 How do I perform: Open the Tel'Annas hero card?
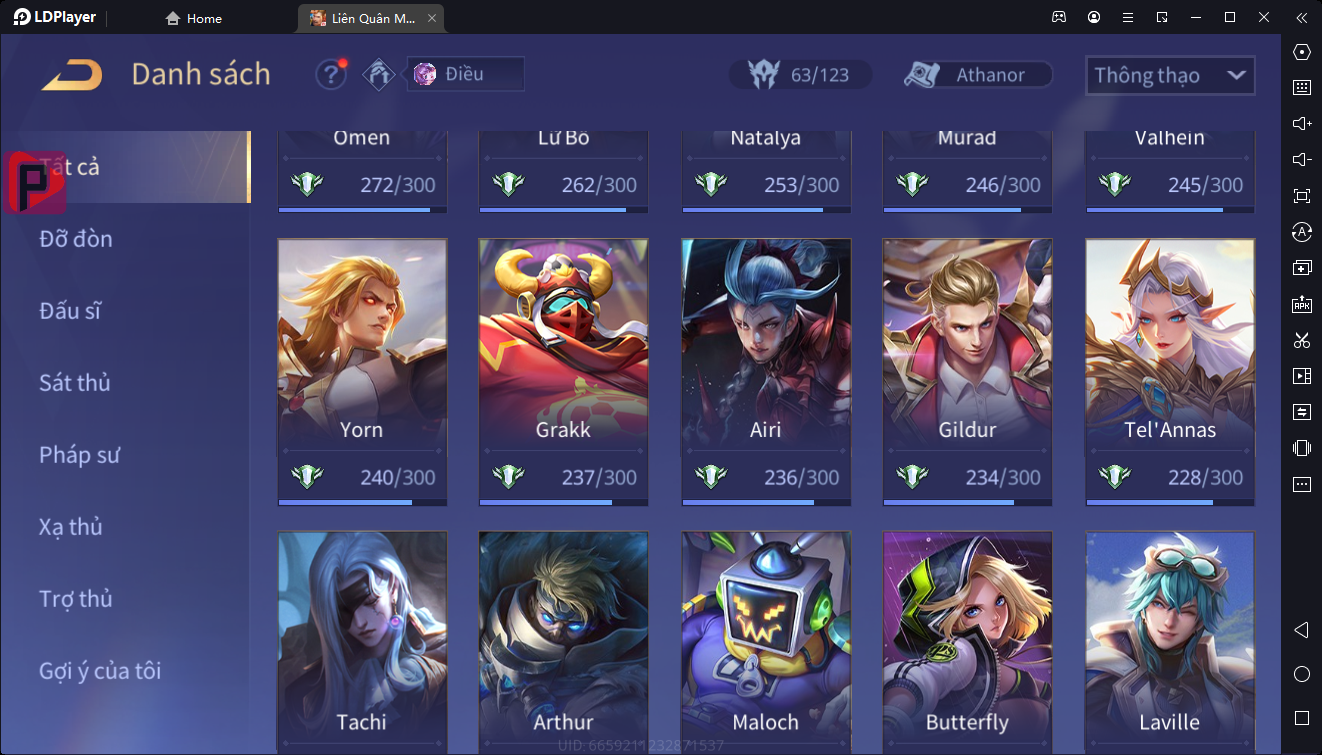[1170, 372]
